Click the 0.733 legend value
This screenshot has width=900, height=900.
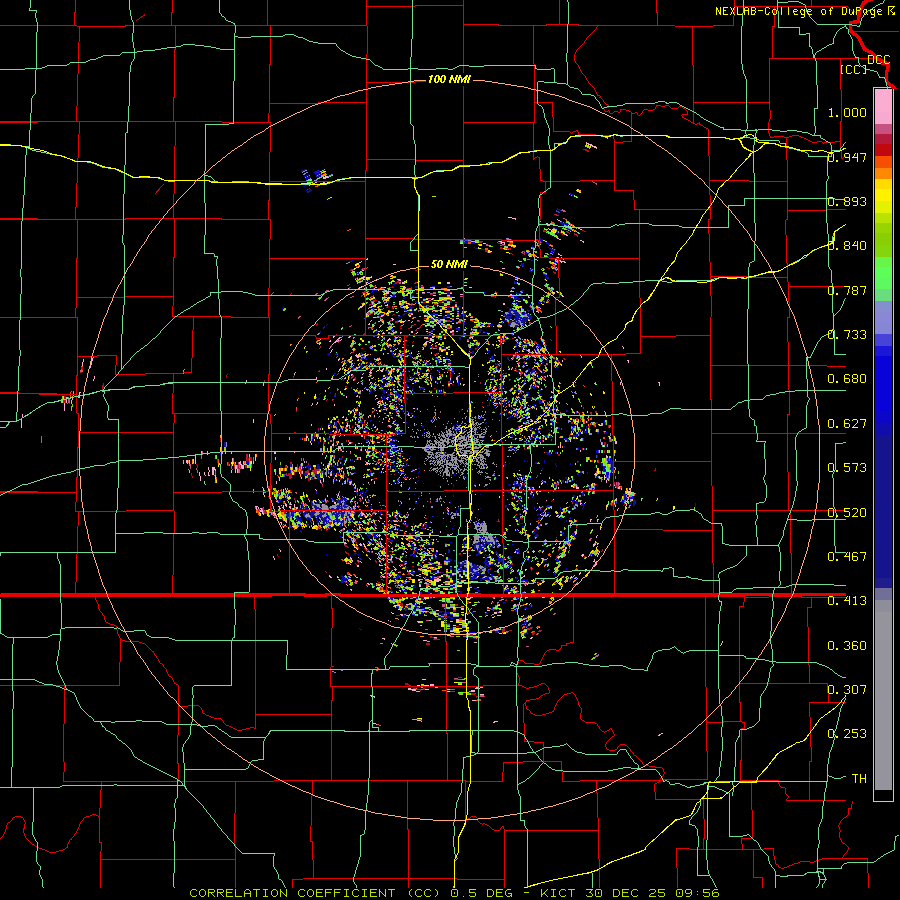pos(847,335)
